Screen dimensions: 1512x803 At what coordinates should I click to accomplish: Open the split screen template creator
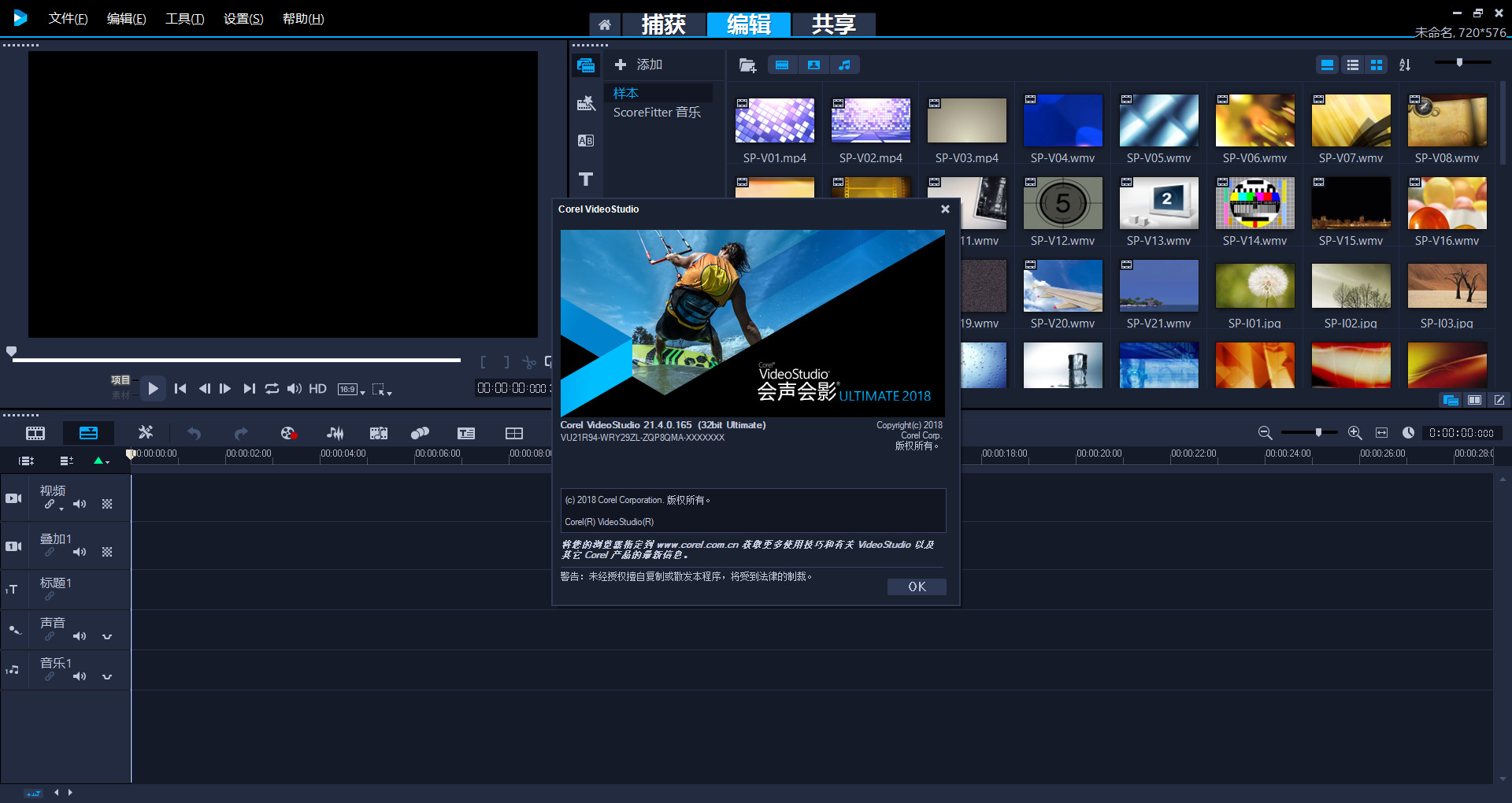[x=514, y=433]
